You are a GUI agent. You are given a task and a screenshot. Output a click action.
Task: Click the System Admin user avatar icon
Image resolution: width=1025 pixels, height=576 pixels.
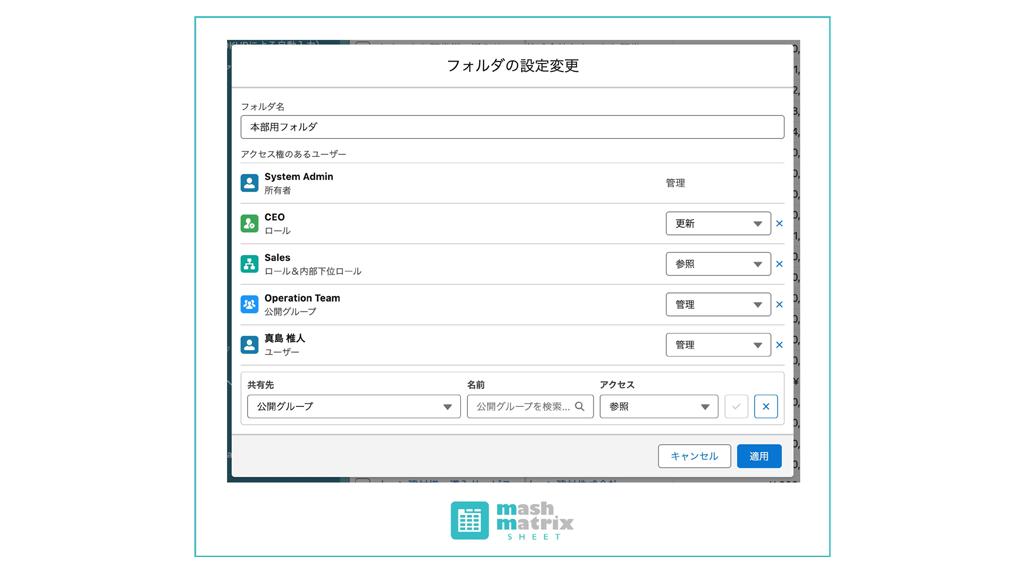[x=249, y=183]
